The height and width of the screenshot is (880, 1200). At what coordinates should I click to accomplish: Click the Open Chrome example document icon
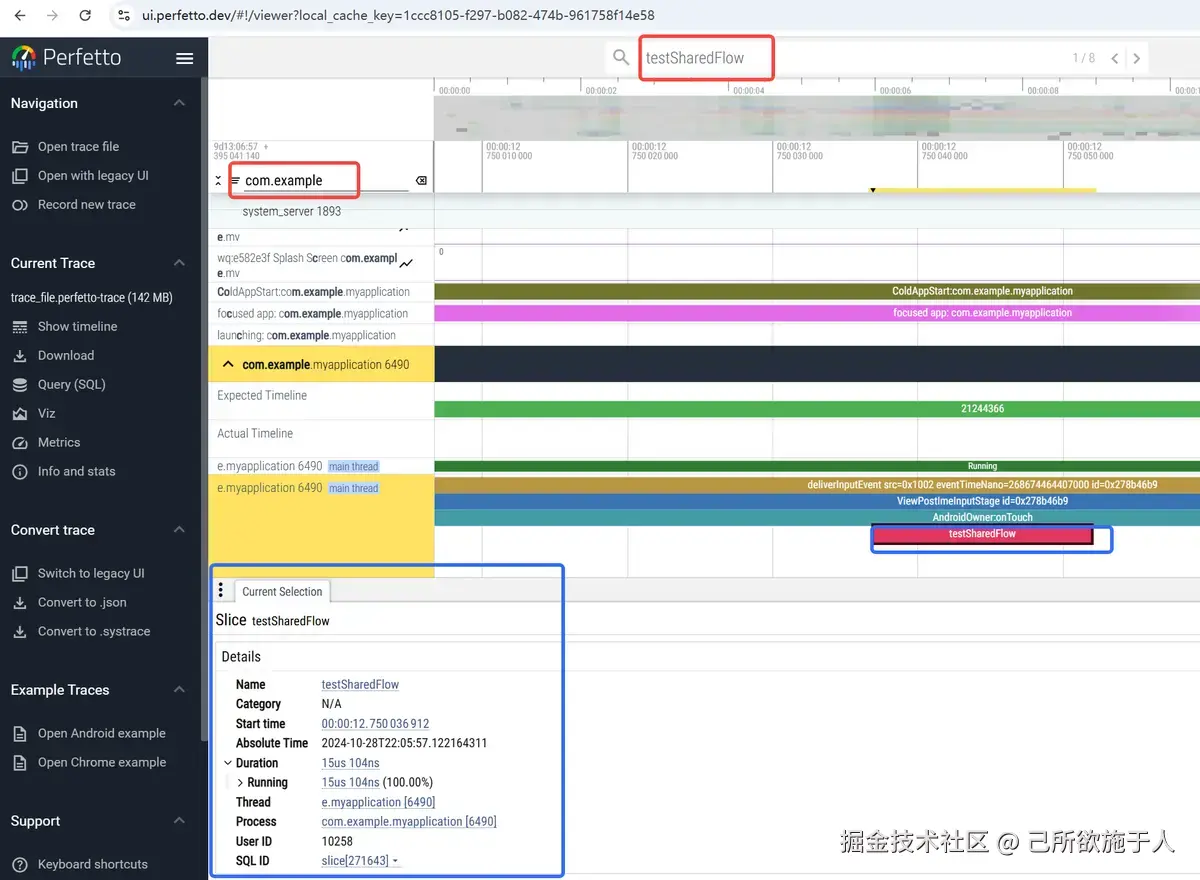click(x=20, y=763)
